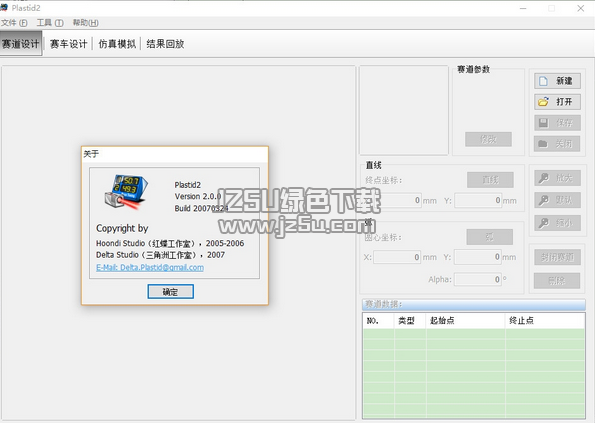The height and width of the screenshot is (423, 595).
Task: Click the Plastid2 app icon in title bar
Action: click(x=4, y=8)
